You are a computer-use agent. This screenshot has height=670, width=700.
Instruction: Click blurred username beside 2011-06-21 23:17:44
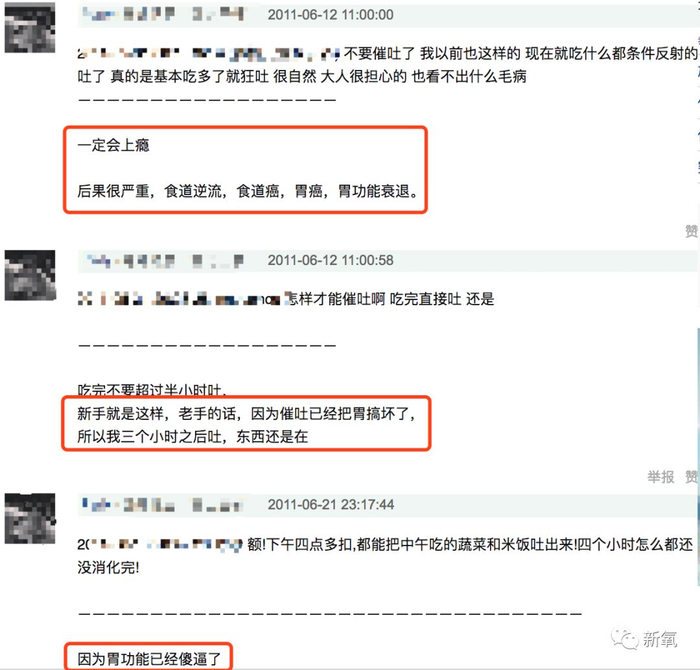[162, 505]
